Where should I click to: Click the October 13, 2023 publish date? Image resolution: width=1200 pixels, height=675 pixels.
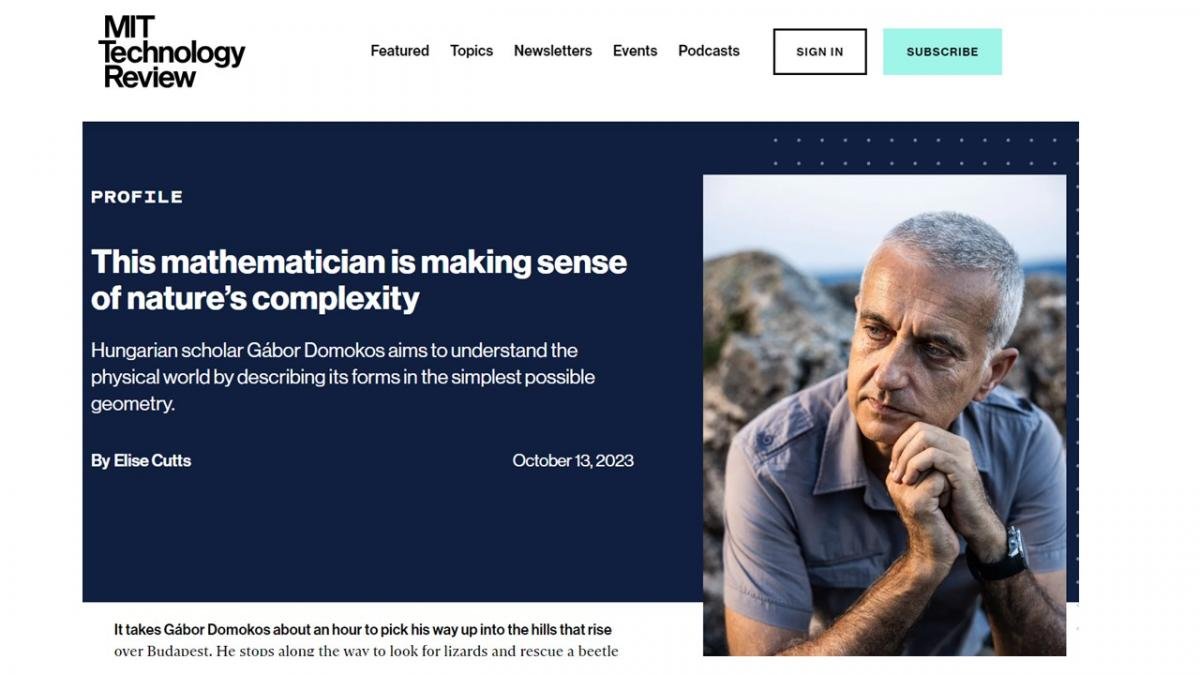click(x=573, y=461)
